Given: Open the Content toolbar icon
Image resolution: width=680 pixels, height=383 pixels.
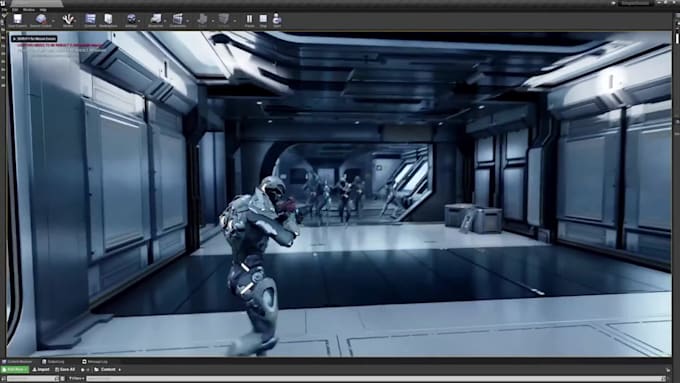Looking at the screenshot, I should click(90, 20).
